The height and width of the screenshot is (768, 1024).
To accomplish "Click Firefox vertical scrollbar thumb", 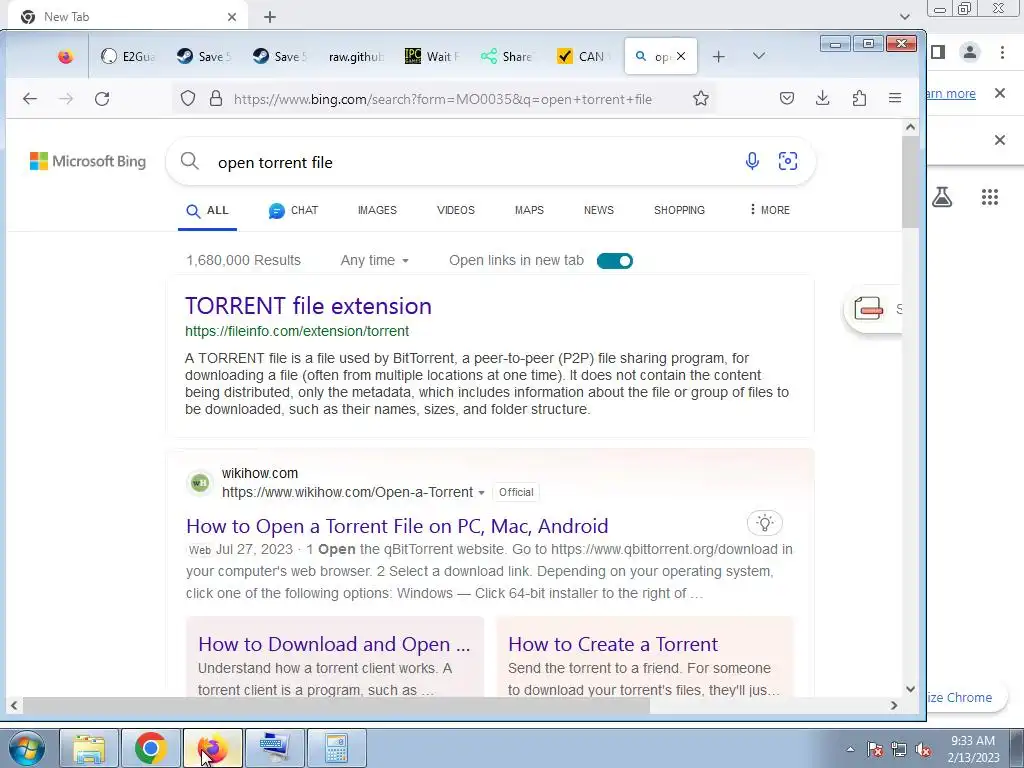I will tap(910, 182).
